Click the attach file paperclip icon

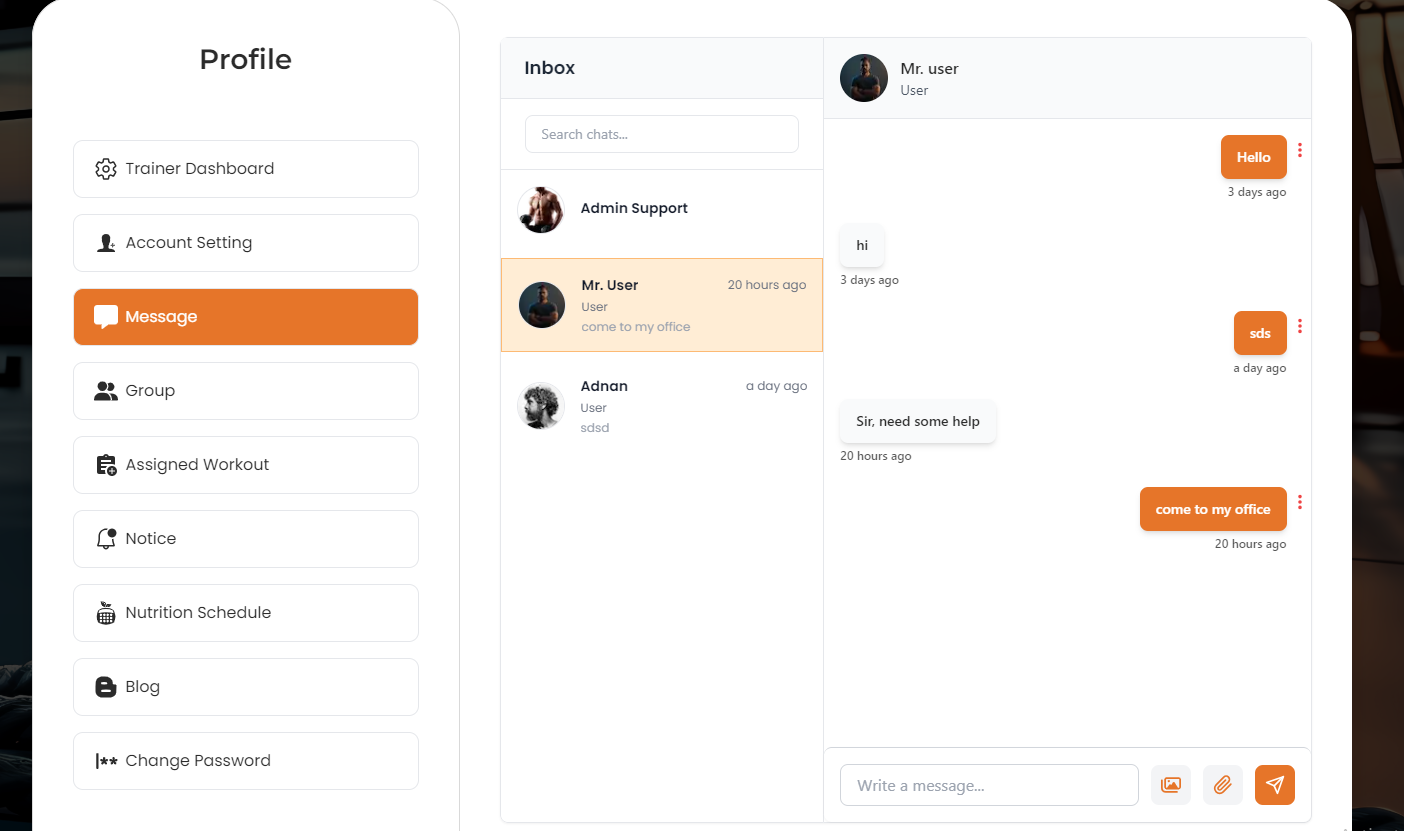(x=1222, y=785)
